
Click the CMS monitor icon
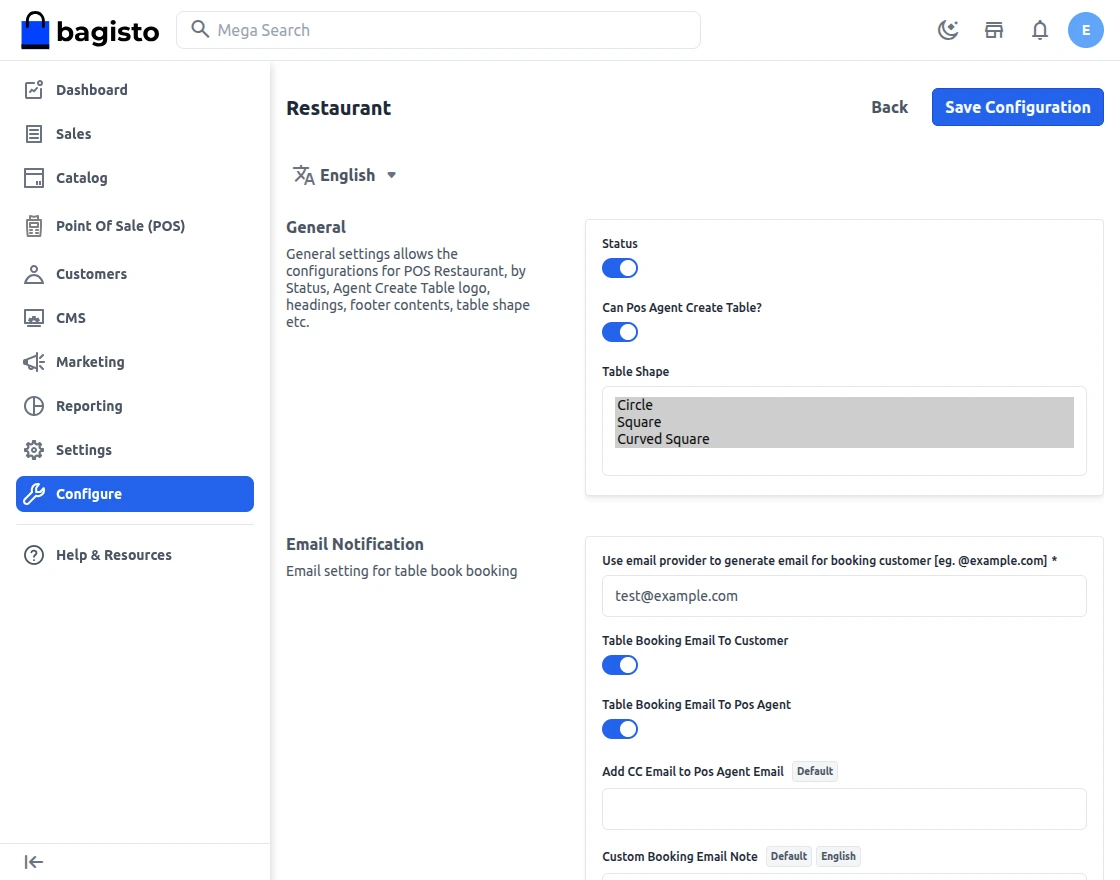(x=34, y=318)
